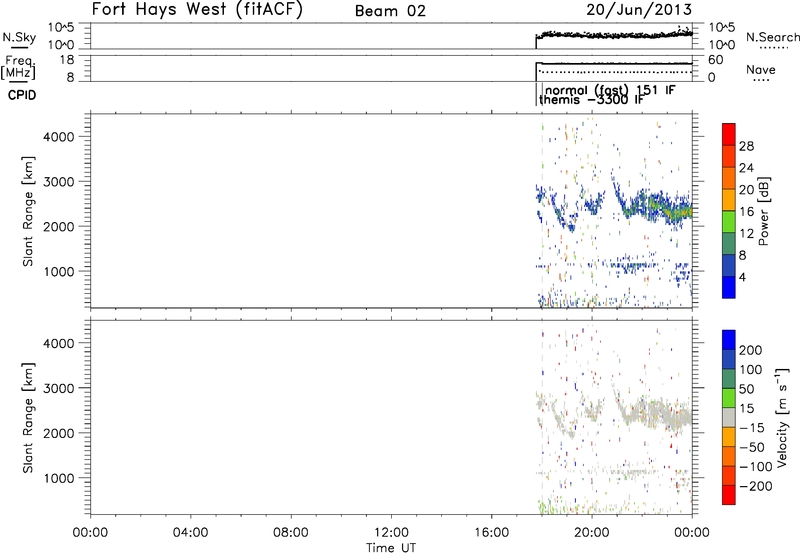Image resolution: width=800 pixels, height=554 pixels.
Task: Click the '28' label on Power colorbar
Action: (746, 146)
